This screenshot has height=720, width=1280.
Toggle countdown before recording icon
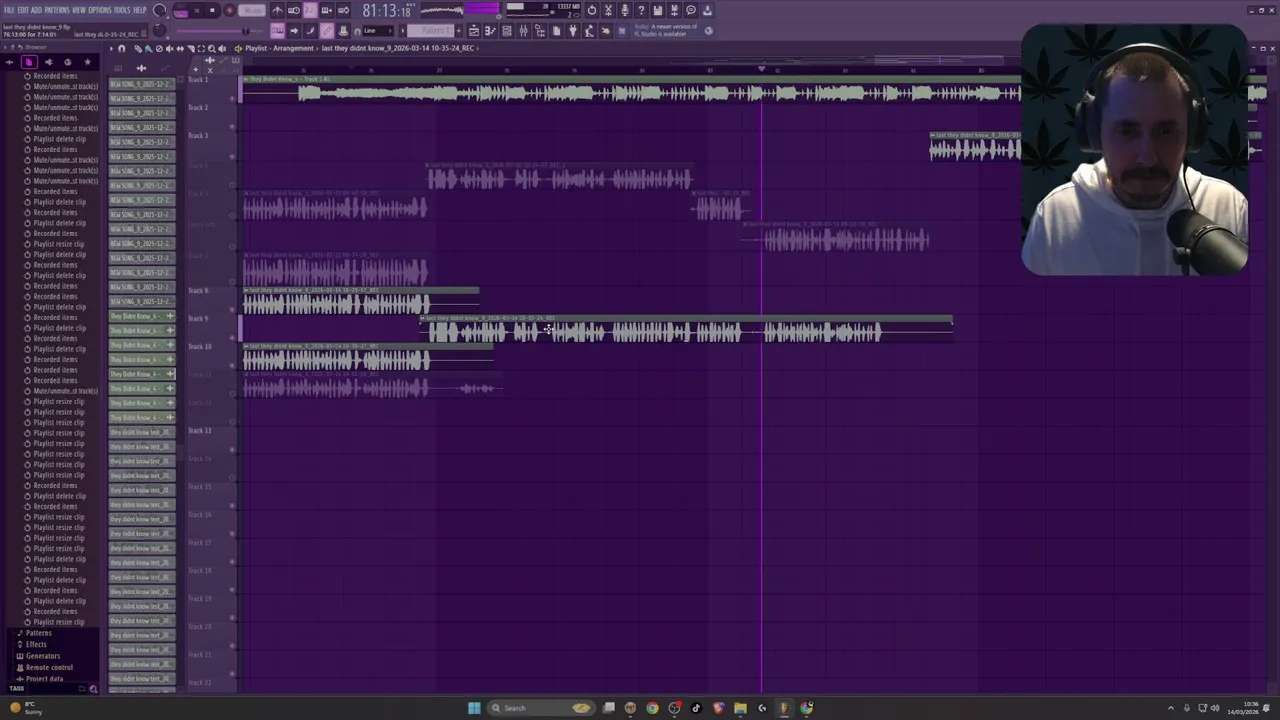click(310, 10)
